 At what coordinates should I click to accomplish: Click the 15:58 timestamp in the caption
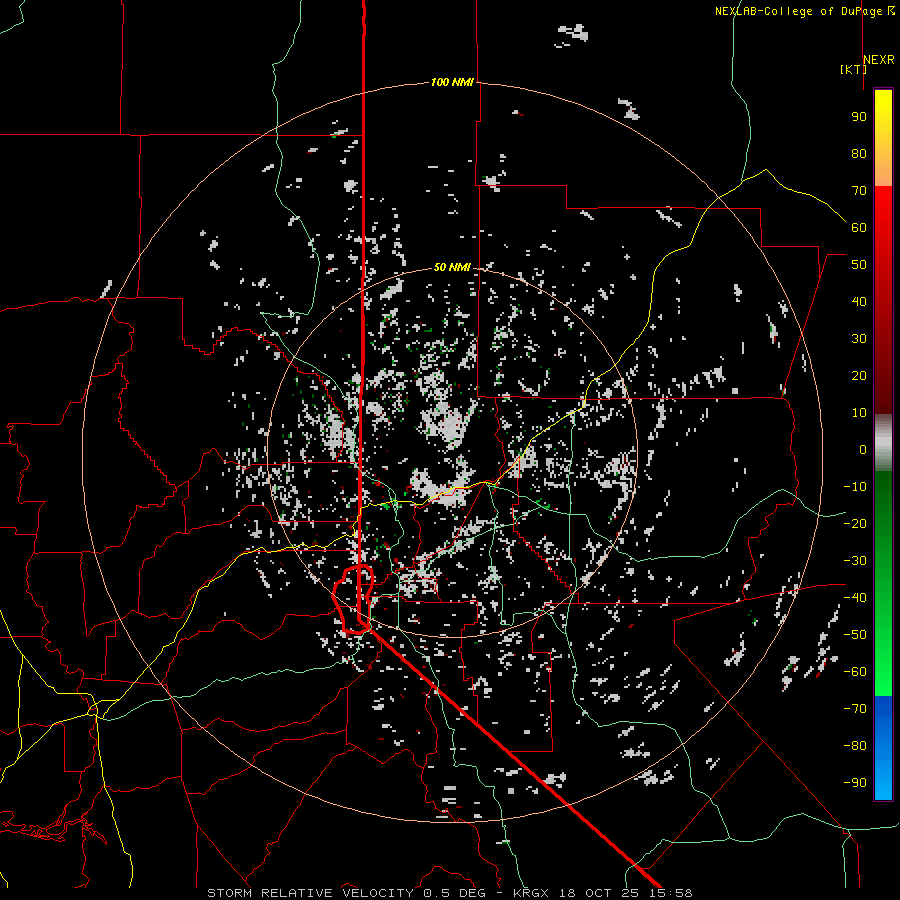coord(671,893)
